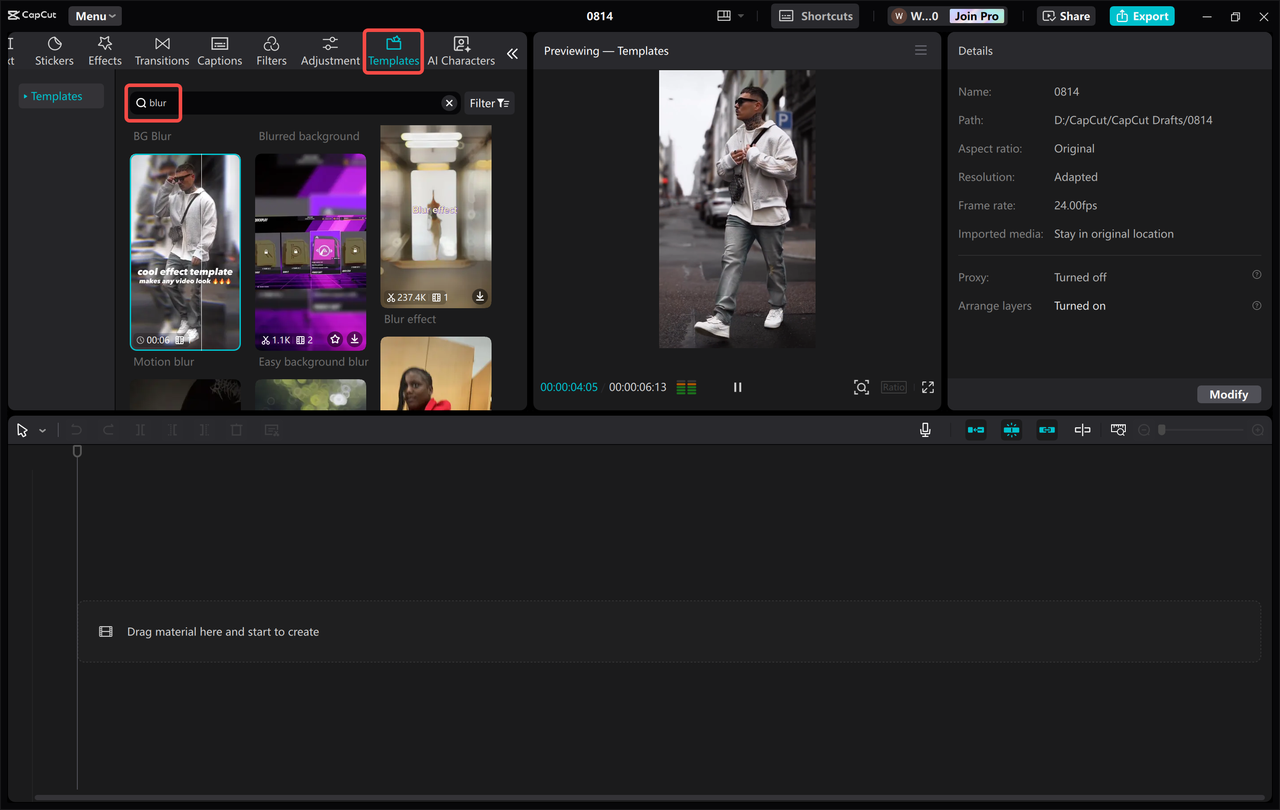Switch to the Transitions panel
Viewport: 1280px width, 810px height.
[x=161, y=51]
